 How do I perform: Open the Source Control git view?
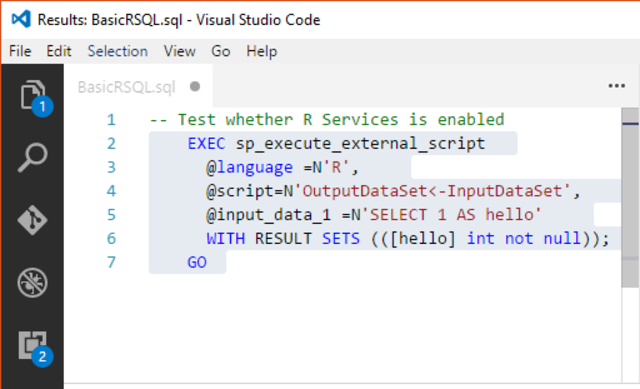(x=33, y=220)
